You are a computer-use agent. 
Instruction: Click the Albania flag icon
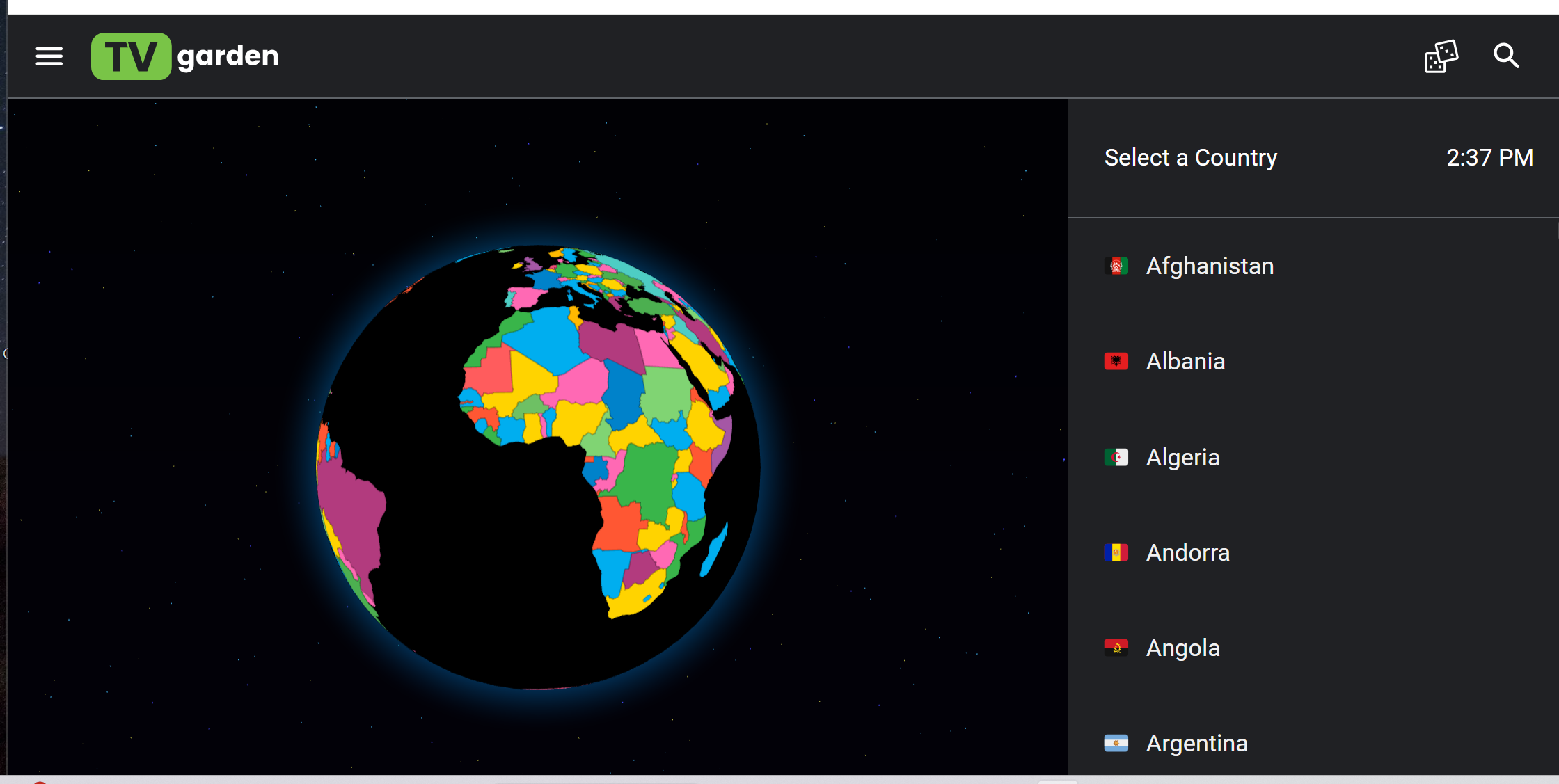click(x=1116, y=361)
